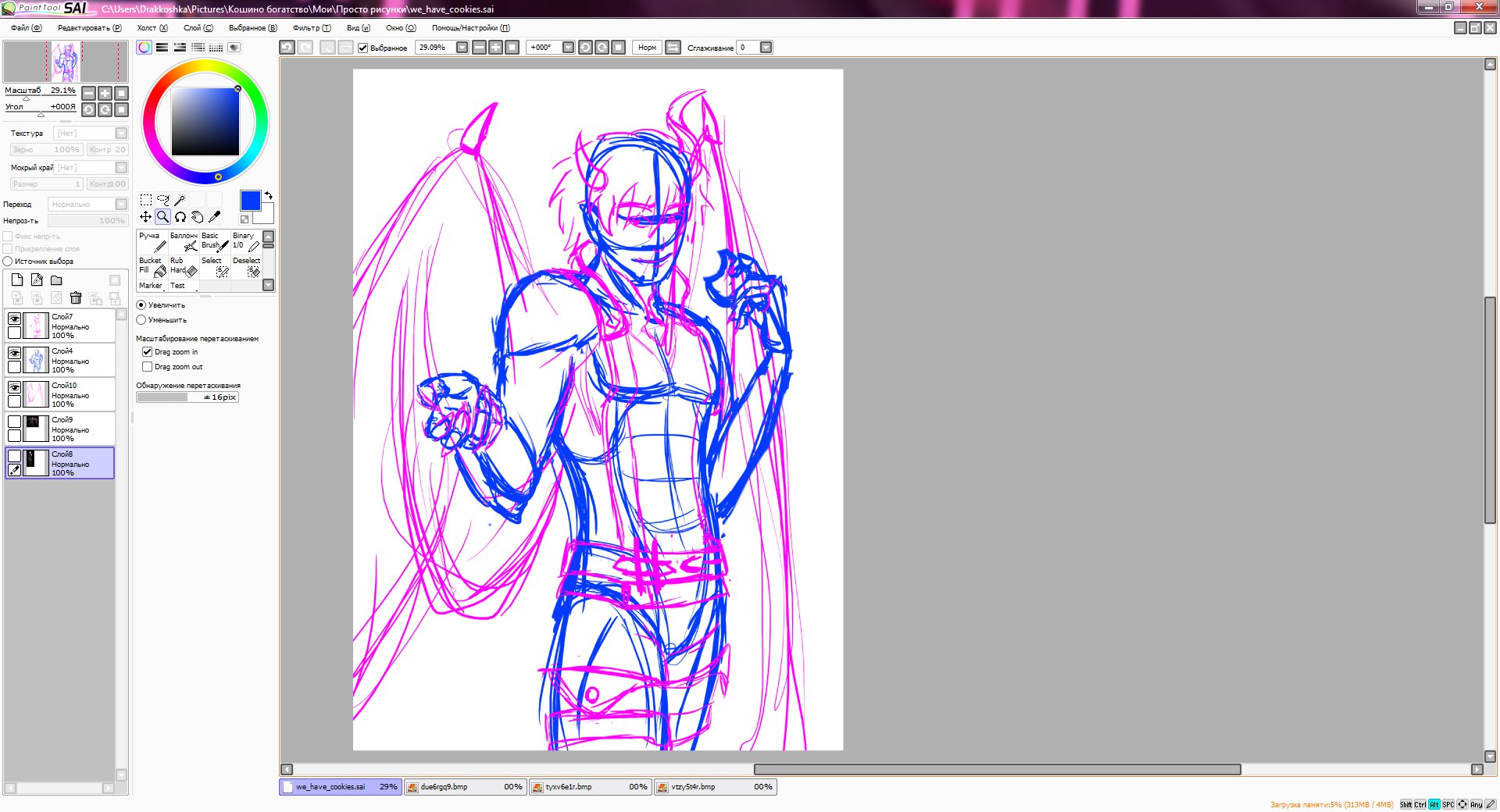Viewport: 1500px width, 812px height.
Task: Select the Eyedropper color picker tool
Action: pos(215,217)
